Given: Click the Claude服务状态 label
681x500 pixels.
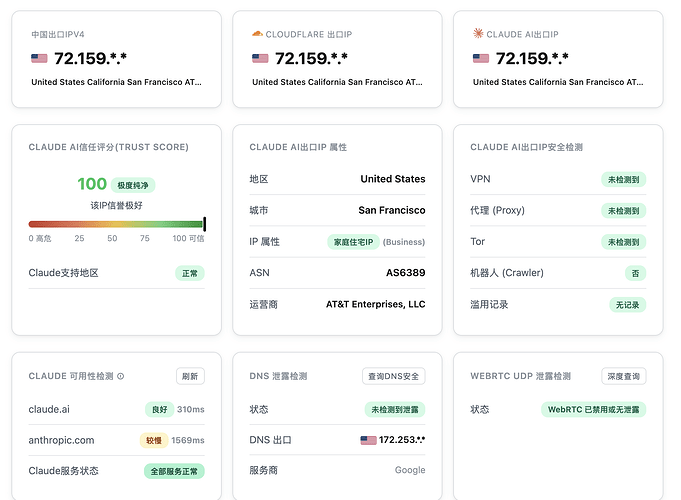Looking at the screenshot, I should (63, 471).
